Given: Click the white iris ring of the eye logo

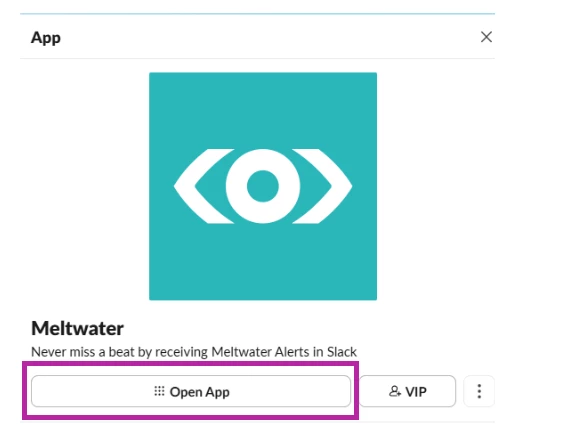Looking at the screenshot, I should click(x=263, y=159).
